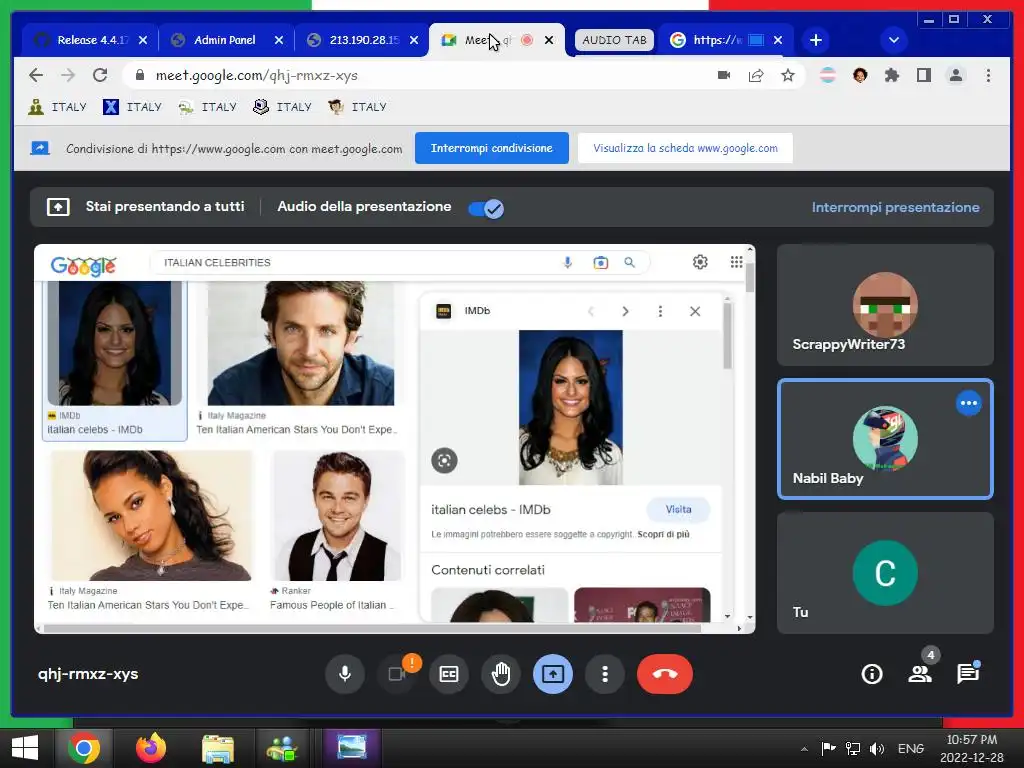This screenshot has height=768, width=1024.
Task: Switch to 213.190.28.15 tab
Action: click(362, 40)
